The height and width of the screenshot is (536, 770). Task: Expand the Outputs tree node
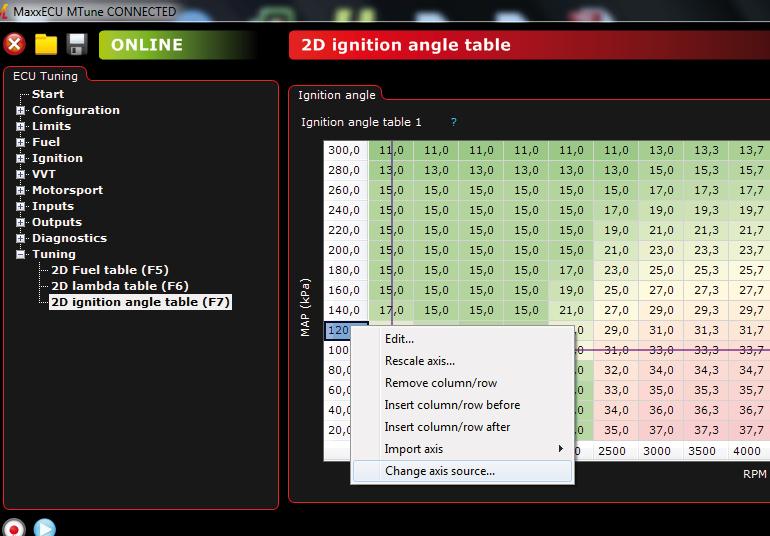tap(20, 222)
